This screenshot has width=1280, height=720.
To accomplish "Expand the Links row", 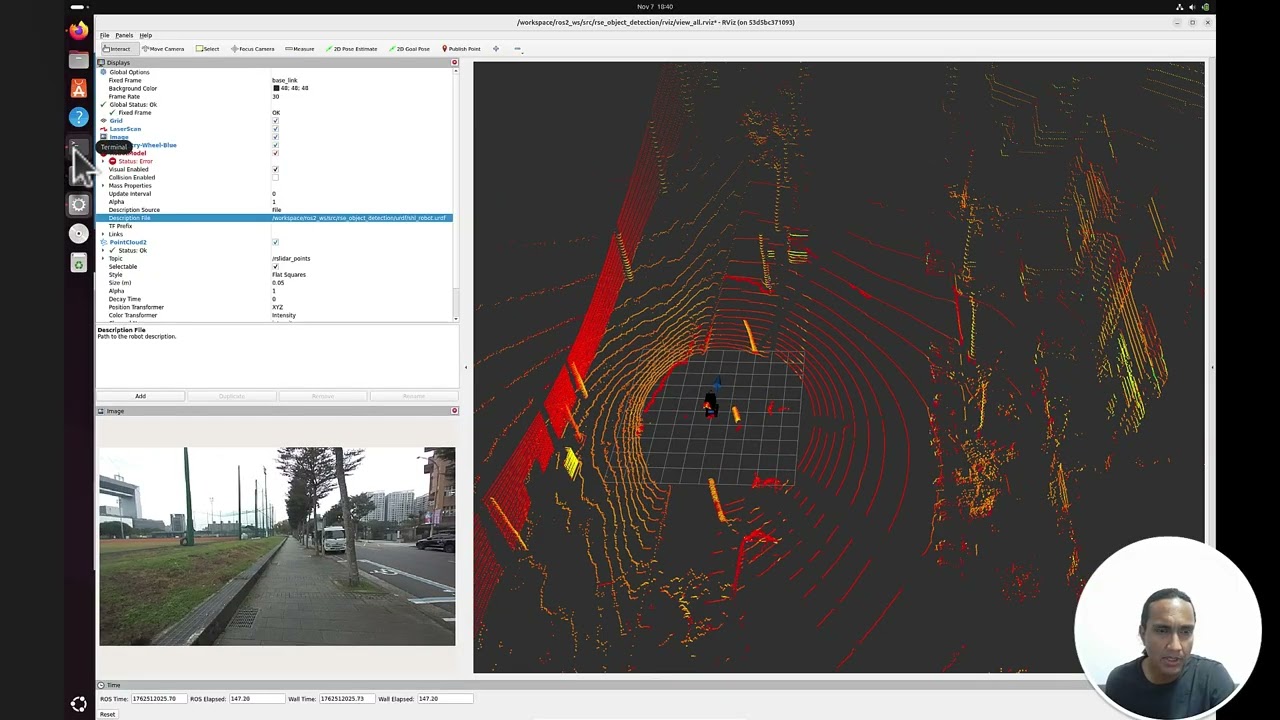I will coord(103,234).
